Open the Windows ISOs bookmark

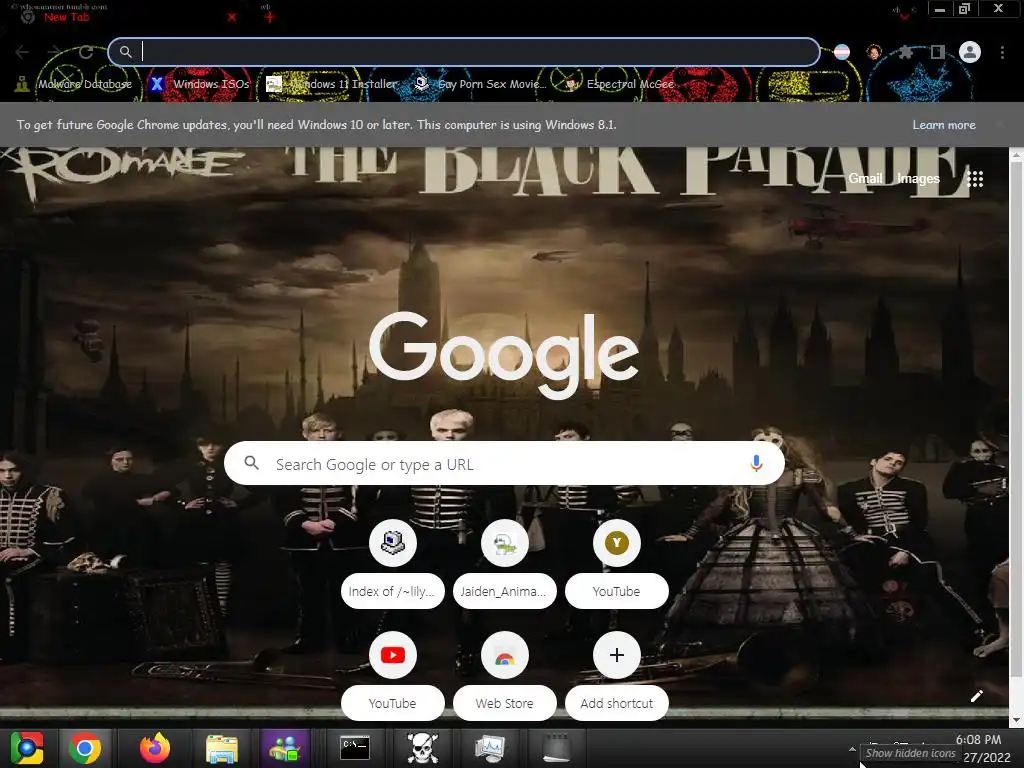200,84
